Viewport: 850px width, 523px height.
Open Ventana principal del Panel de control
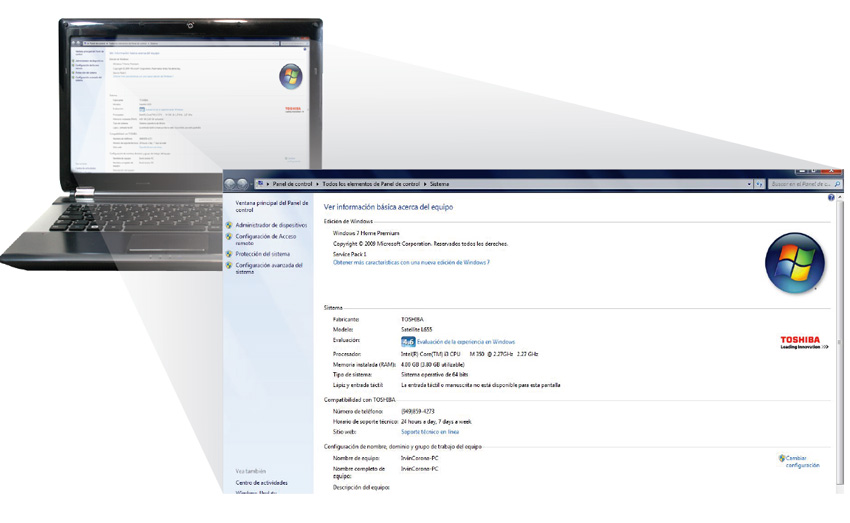(x=272, y=206)
